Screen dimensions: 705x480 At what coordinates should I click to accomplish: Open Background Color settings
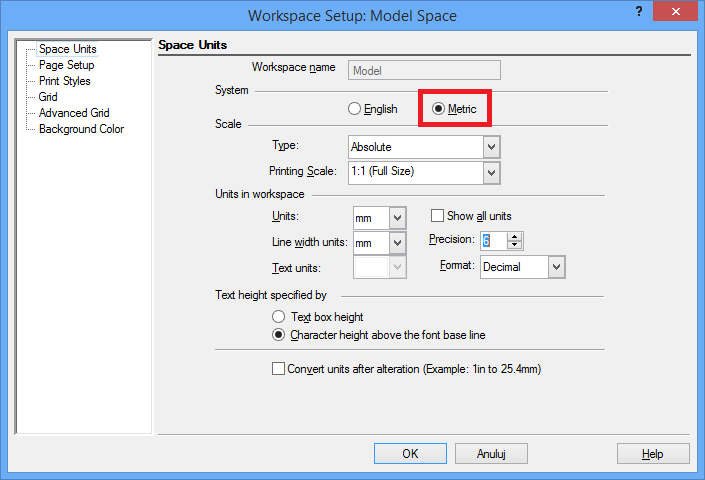tap(81, 129)
